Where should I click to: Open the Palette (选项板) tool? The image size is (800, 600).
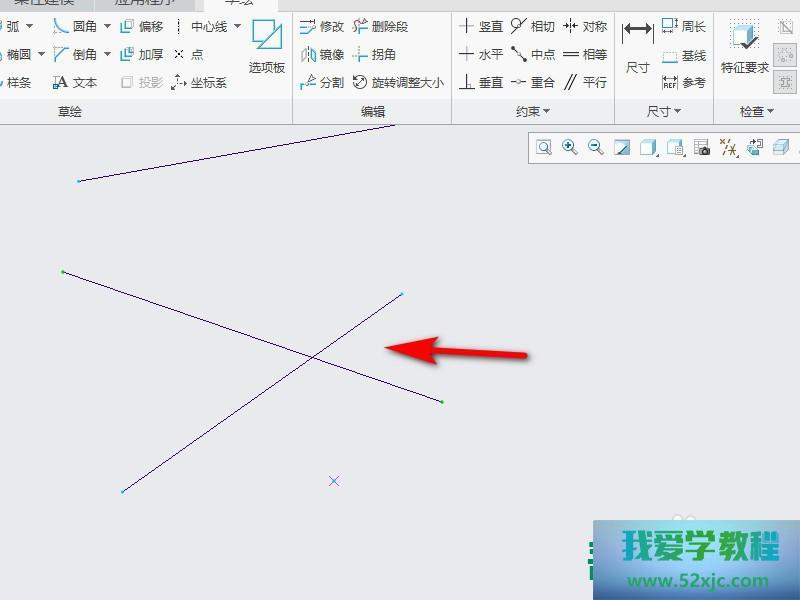267,47
